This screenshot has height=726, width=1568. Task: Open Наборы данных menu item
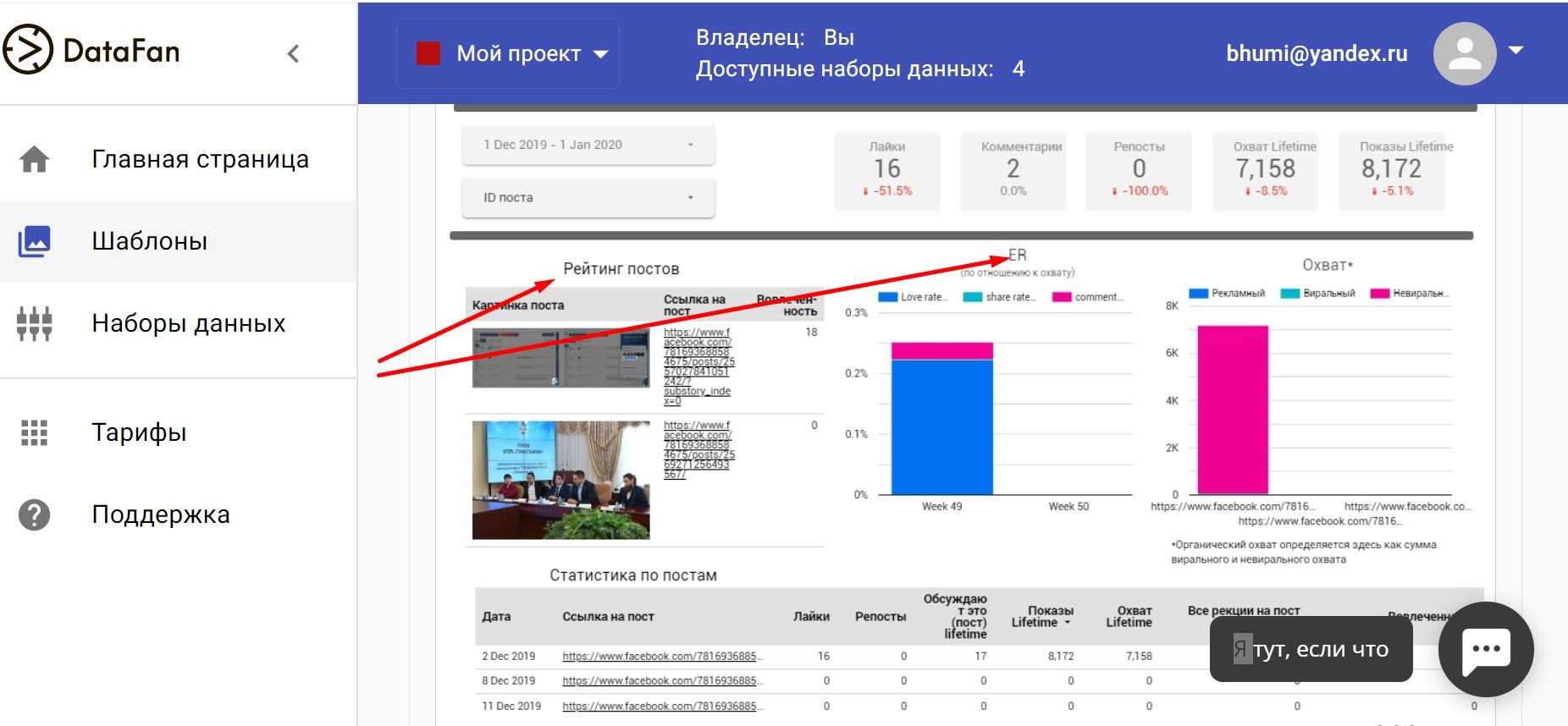pyautogui.click(x=179, y=323)
